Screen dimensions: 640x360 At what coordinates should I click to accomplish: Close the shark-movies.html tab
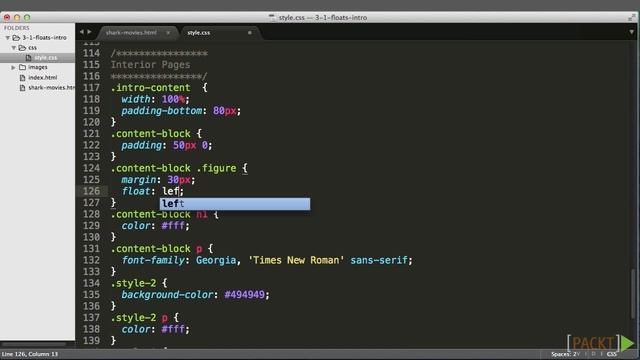168,33
